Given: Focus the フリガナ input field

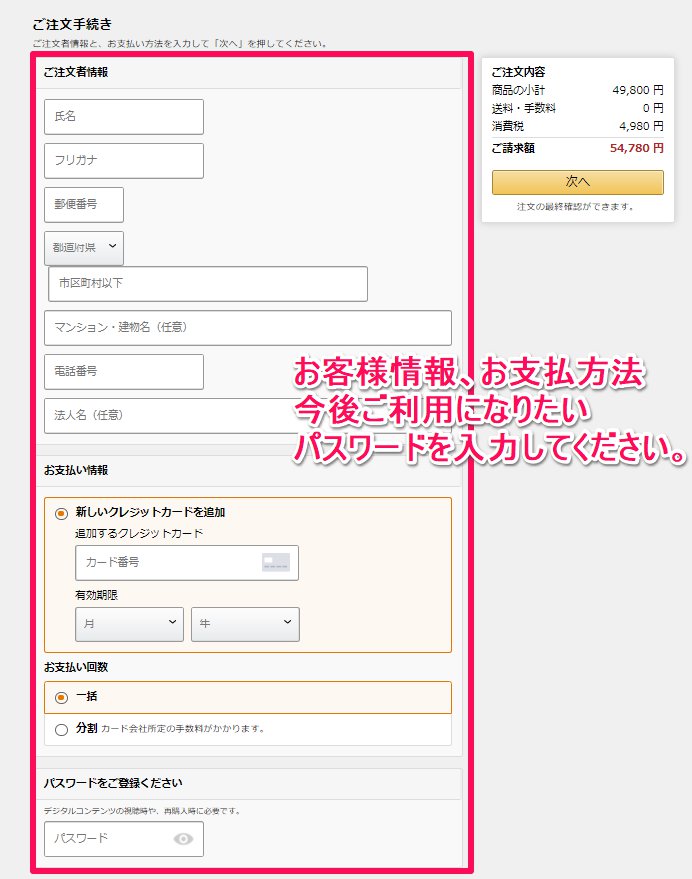Looking at the screenshot, I should click(124, 161).
